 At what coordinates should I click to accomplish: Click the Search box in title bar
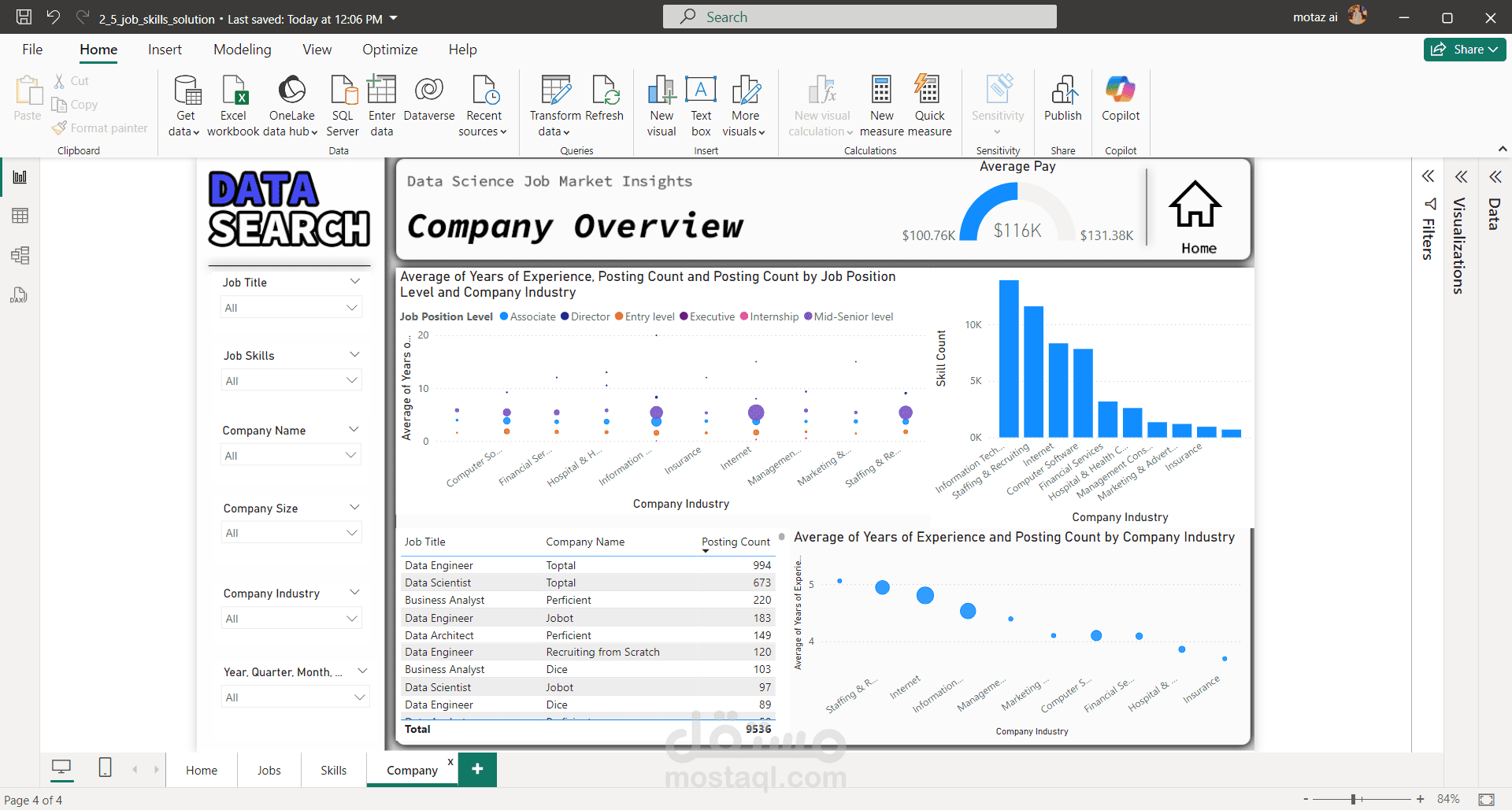pyautogui.click(x=859, y=17)
